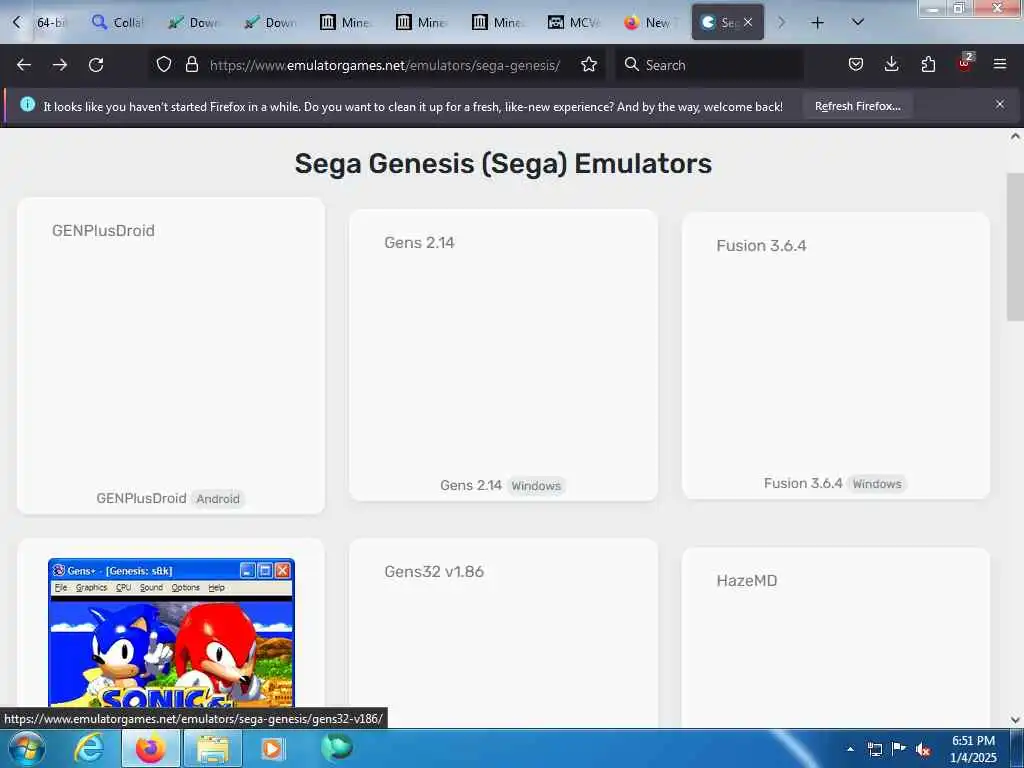Switch to the MCVe tab
Screen dimensions: 1024x768
[x=573, y=22]
